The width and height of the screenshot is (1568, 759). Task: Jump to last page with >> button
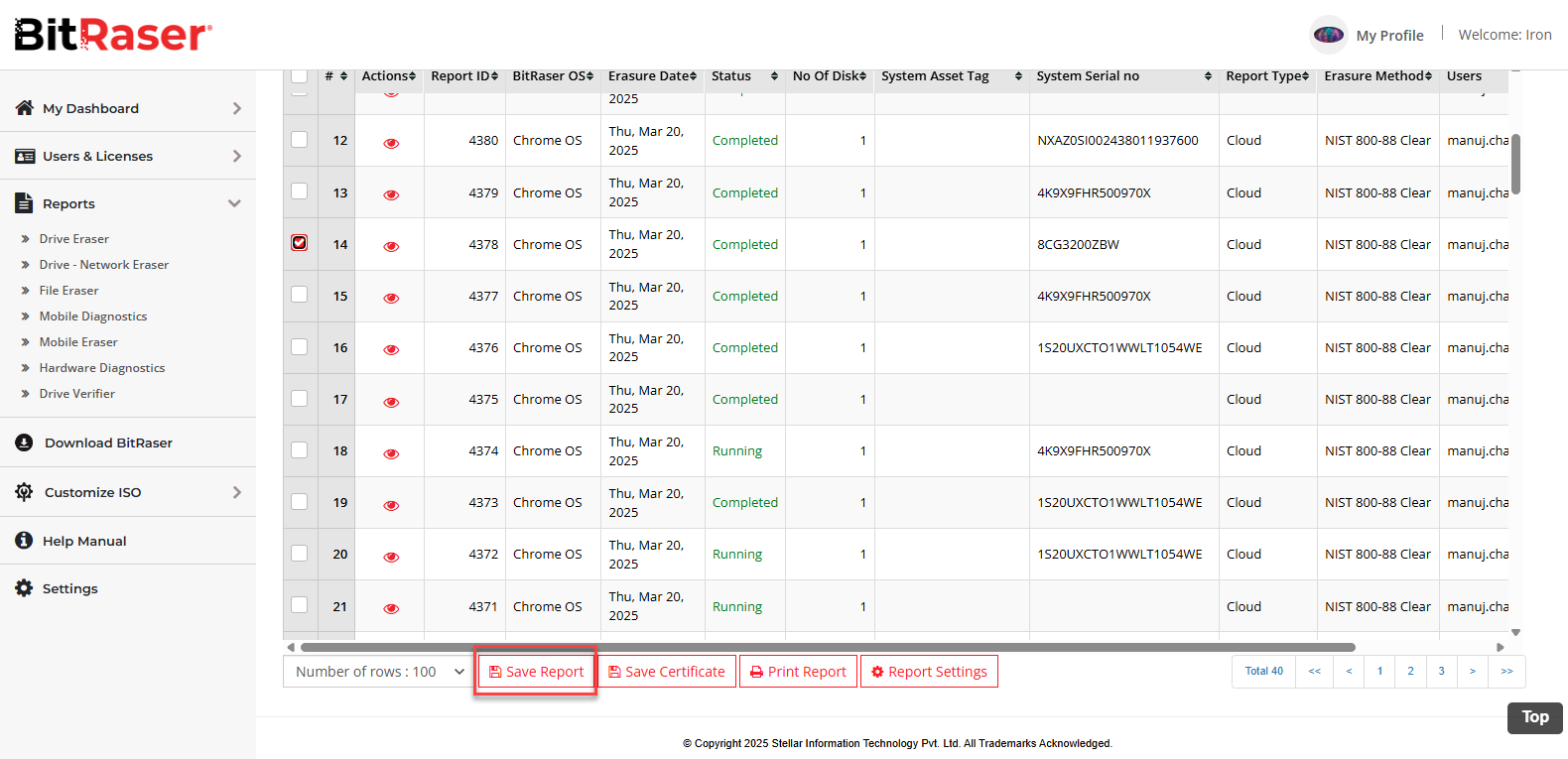[1506, 672]
